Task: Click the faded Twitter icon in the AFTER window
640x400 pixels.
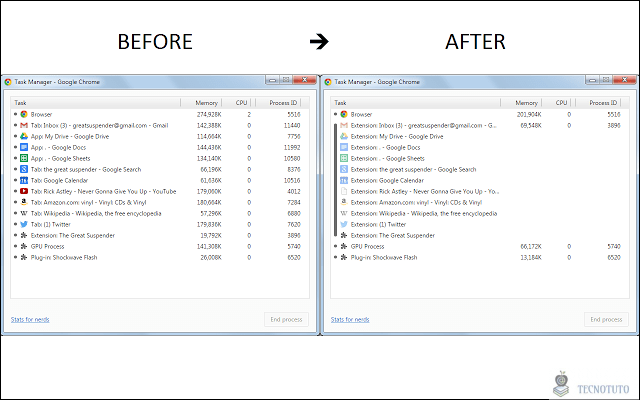Action: (x=344, y=224)
